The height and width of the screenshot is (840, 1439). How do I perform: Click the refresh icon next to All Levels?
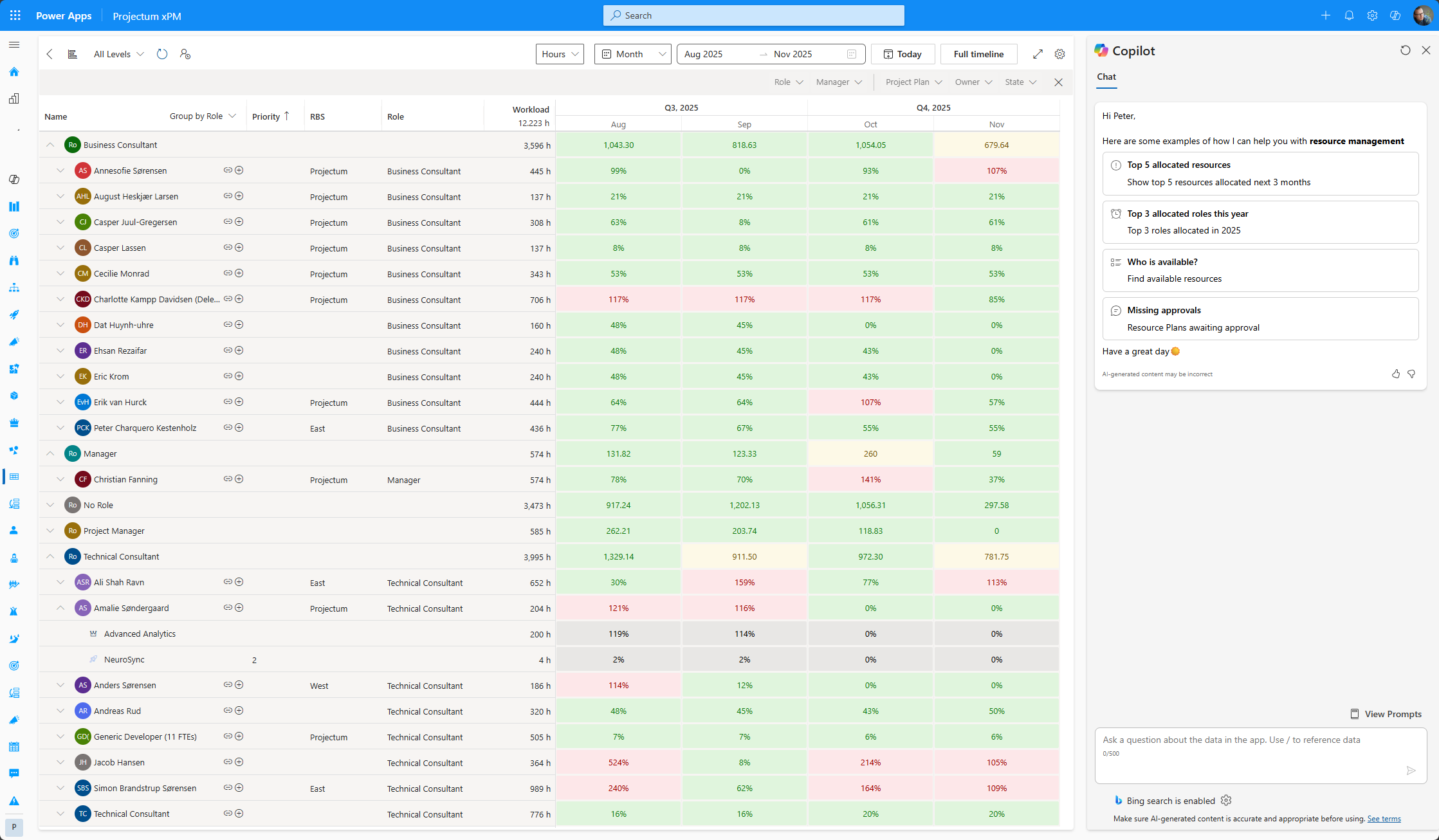162,54
